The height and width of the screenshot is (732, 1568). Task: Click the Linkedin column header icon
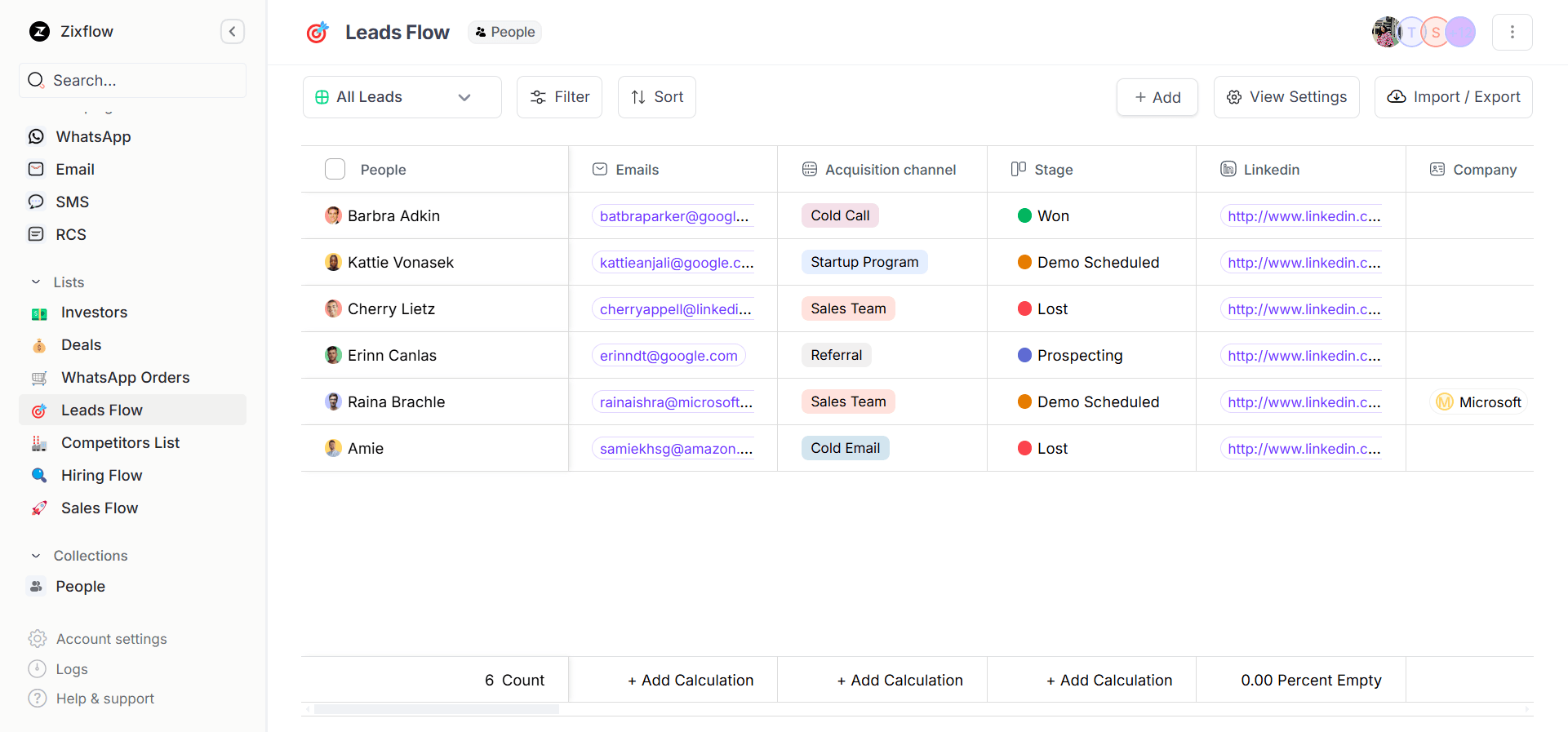click(1228, 169)
